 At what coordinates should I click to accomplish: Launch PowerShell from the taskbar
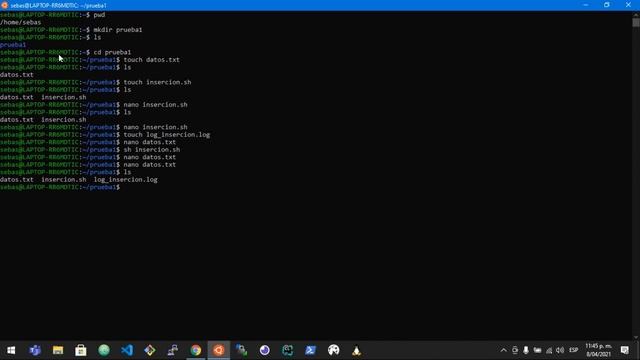(x=311, y=350)
